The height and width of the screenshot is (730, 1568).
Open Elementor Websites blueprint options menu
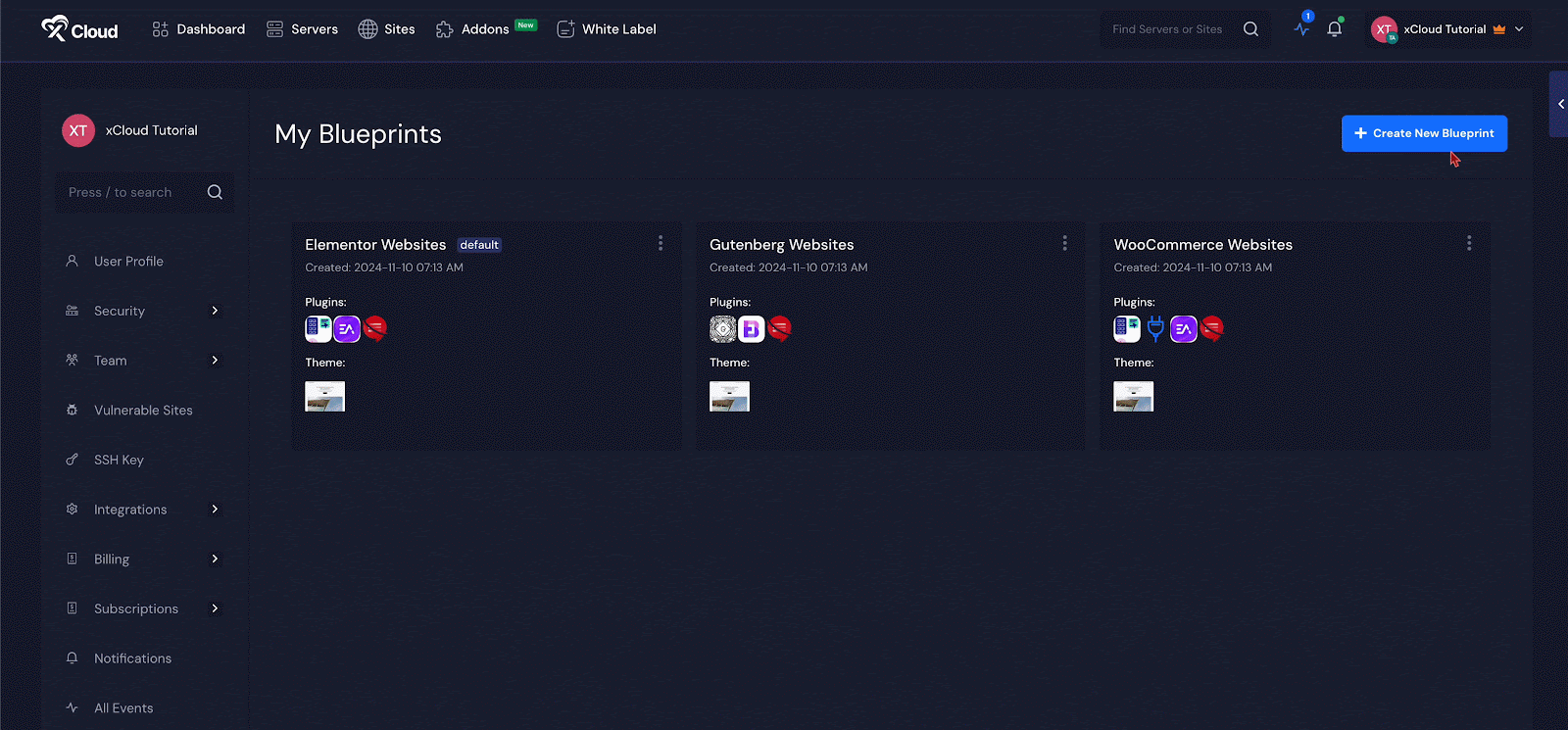pyautogui.click(x=661, y=243)
